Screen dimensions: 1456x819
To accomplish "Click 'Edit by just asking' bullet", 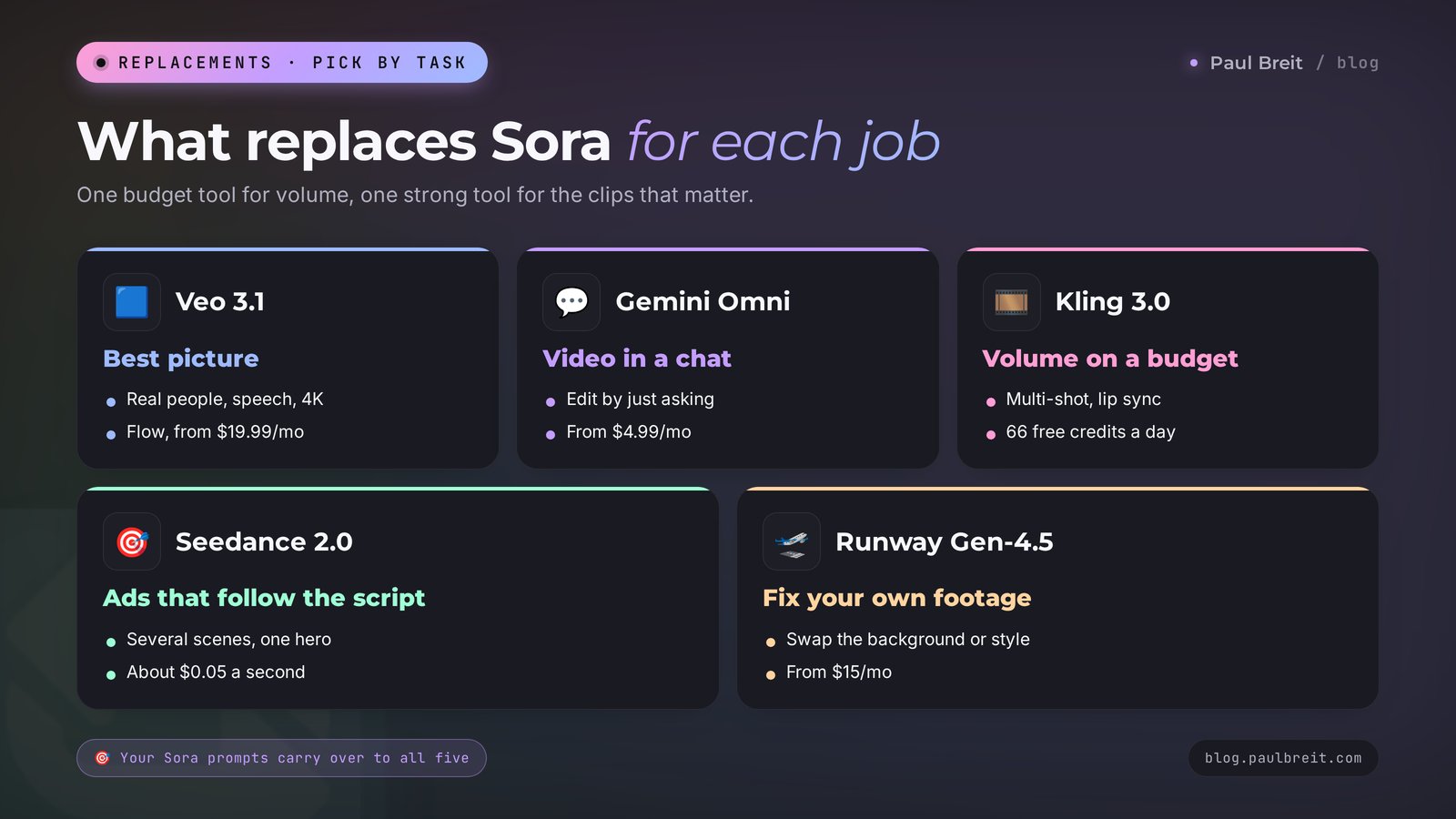I will coord(640,399).
